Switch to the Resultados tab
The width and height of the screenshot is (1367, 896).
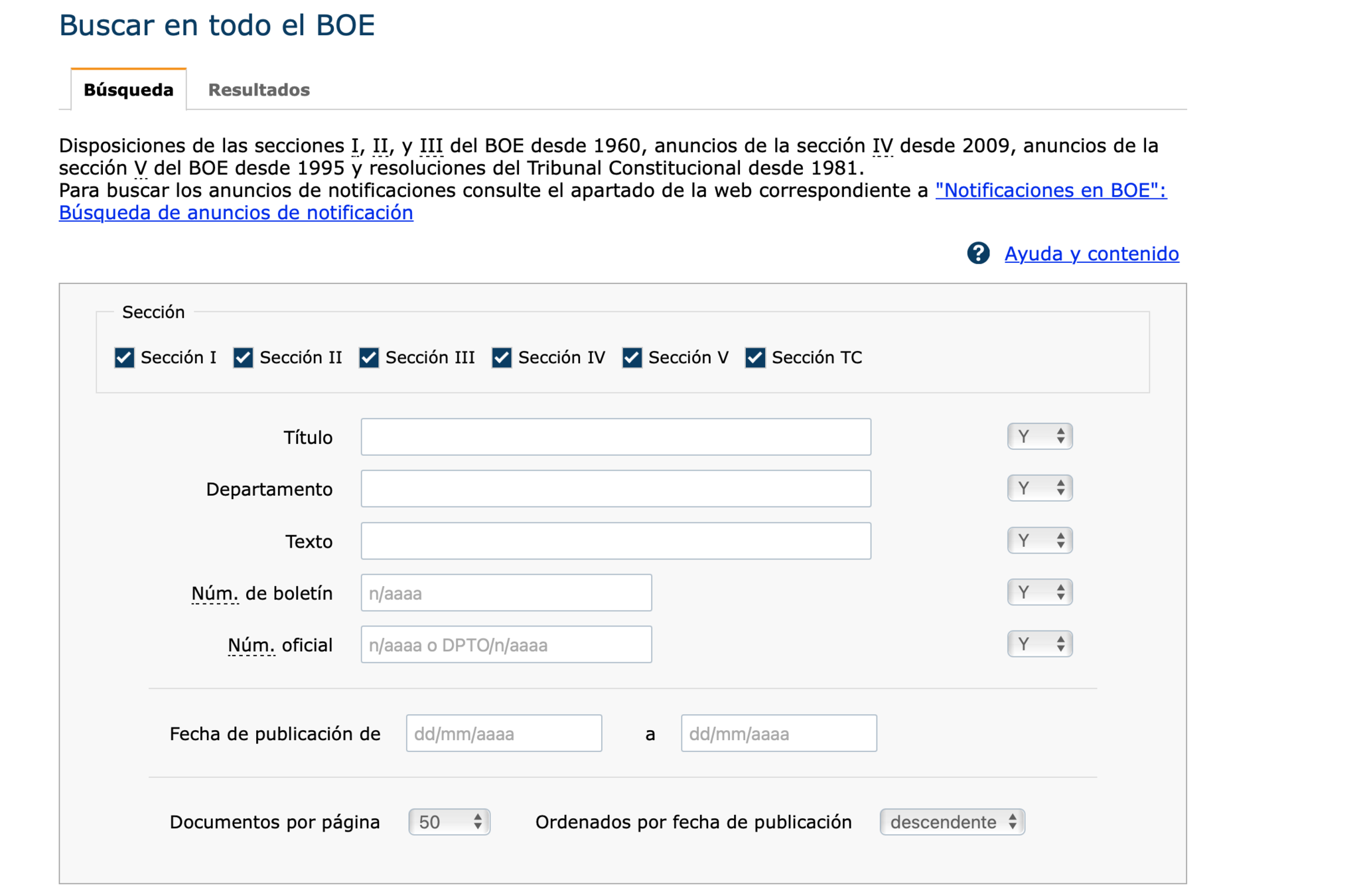tap(259, 90)
